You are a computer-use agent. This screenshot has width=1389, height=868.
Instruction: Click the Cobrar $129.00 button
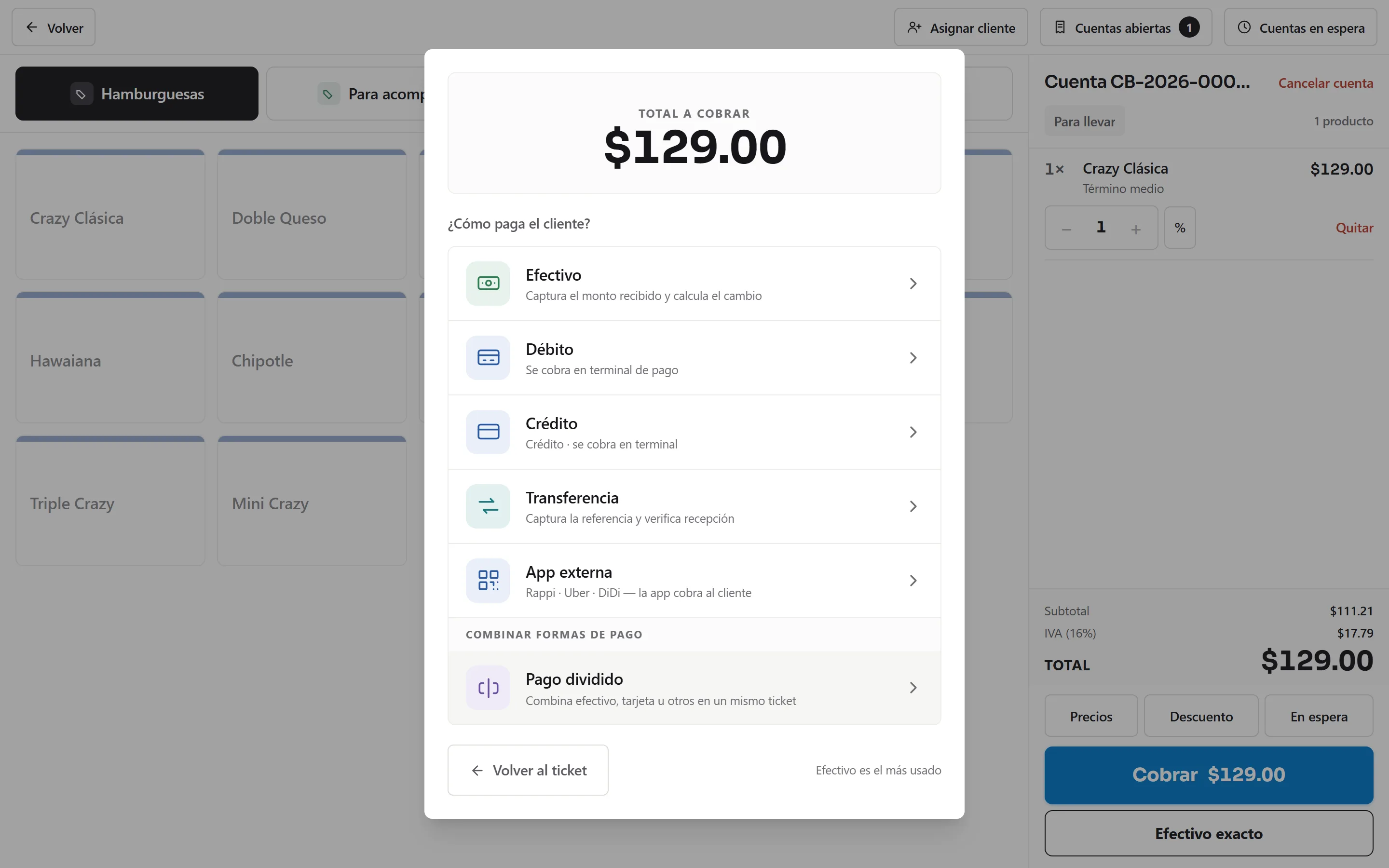(x=1208, y=775)
